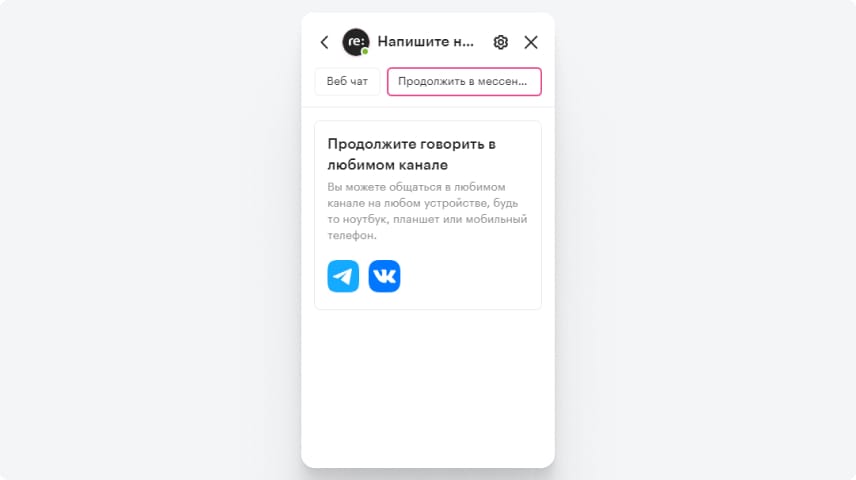
Task: Click the green online status dot
Action: click(365, 52)
